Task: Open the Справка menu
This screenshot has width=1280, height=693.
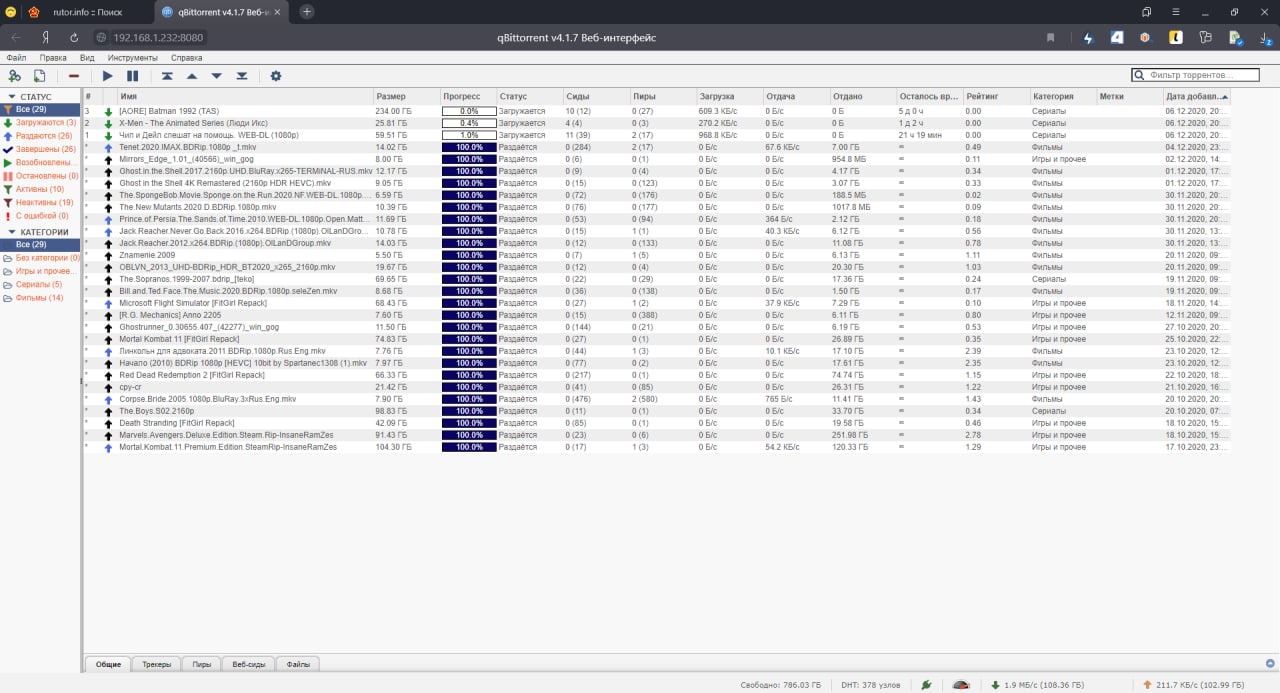Action: (187, 58)
